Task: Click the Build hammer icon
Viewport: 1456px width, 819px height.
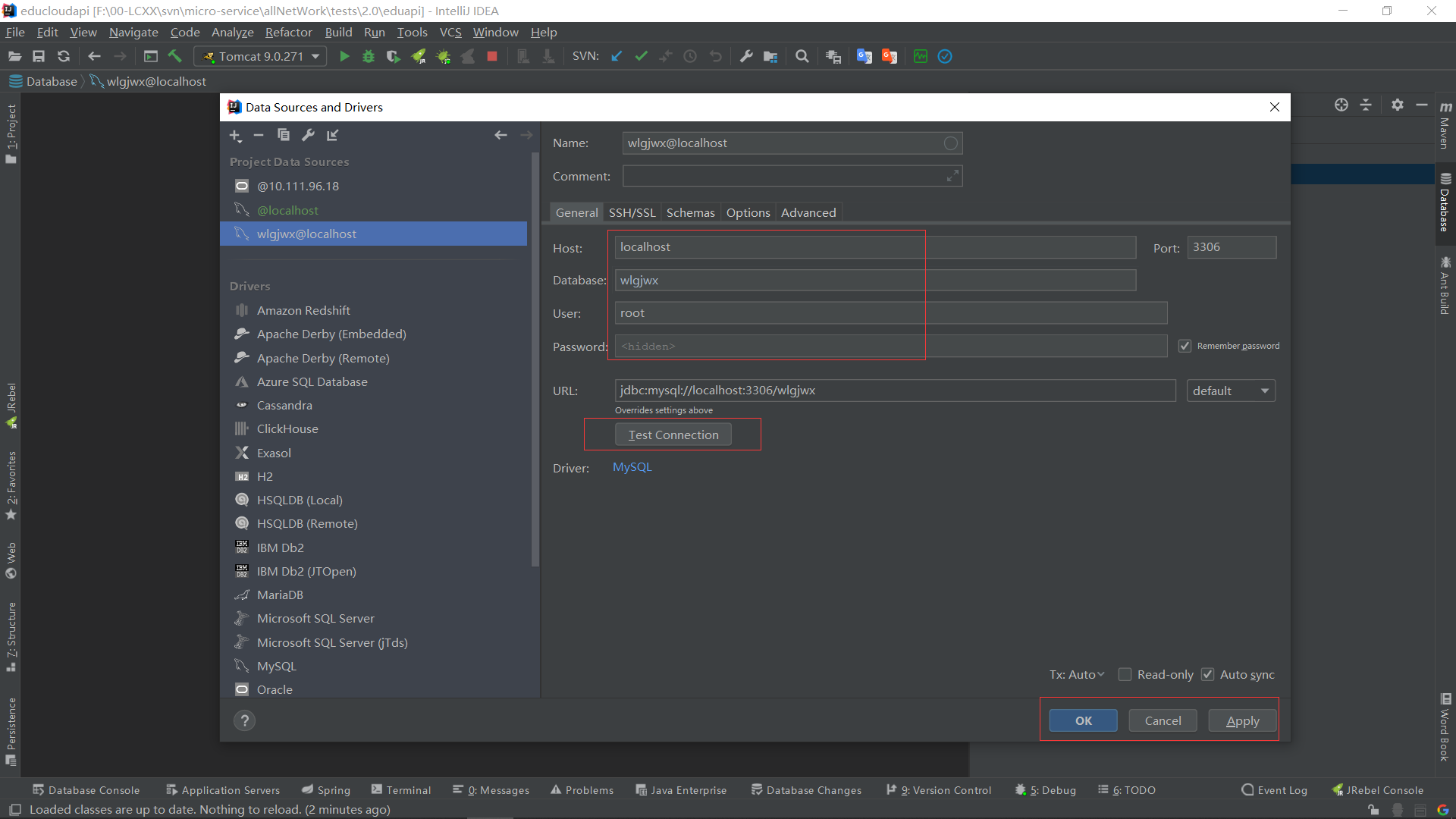Action: pyautogui.click(x=175, y=56)
